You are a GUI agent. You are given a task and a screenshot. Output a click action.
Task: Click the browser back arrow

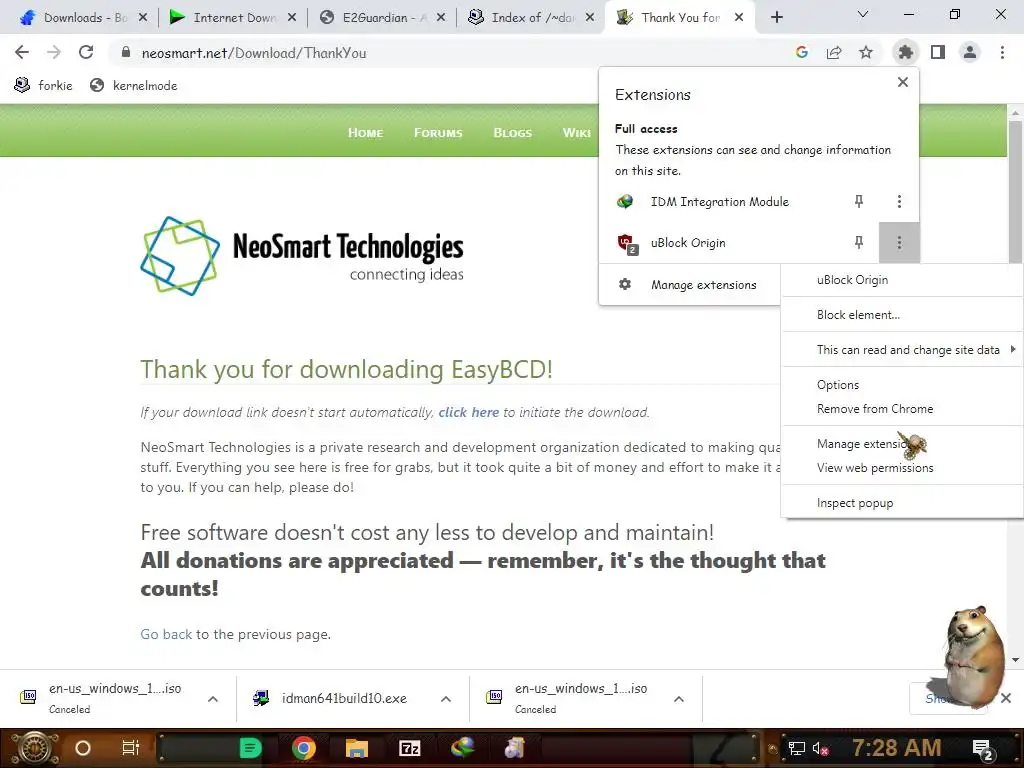coord(22,52)
